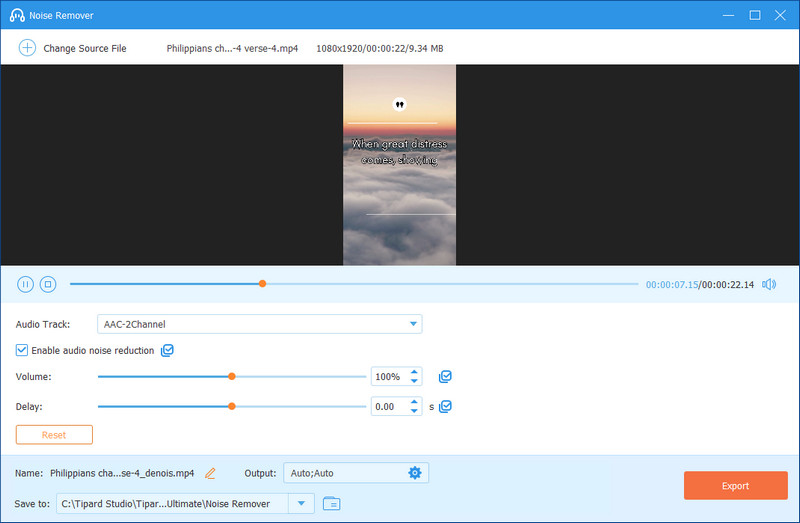Click the Change Source File plus icon
Viewport: 800px width, 523px height.
point(27,48)
